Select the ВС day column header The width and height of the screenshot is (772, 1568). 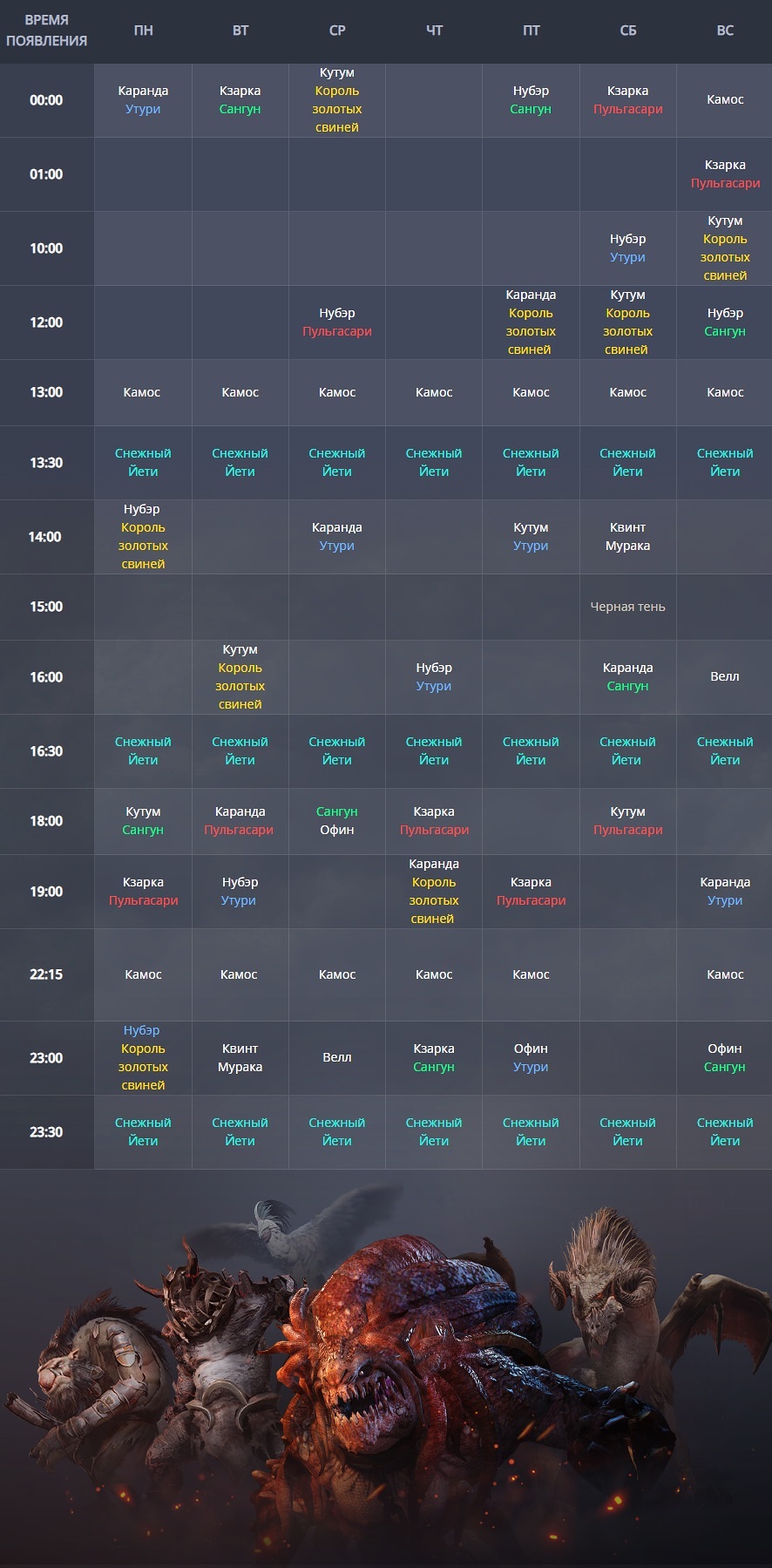[725, 31]
